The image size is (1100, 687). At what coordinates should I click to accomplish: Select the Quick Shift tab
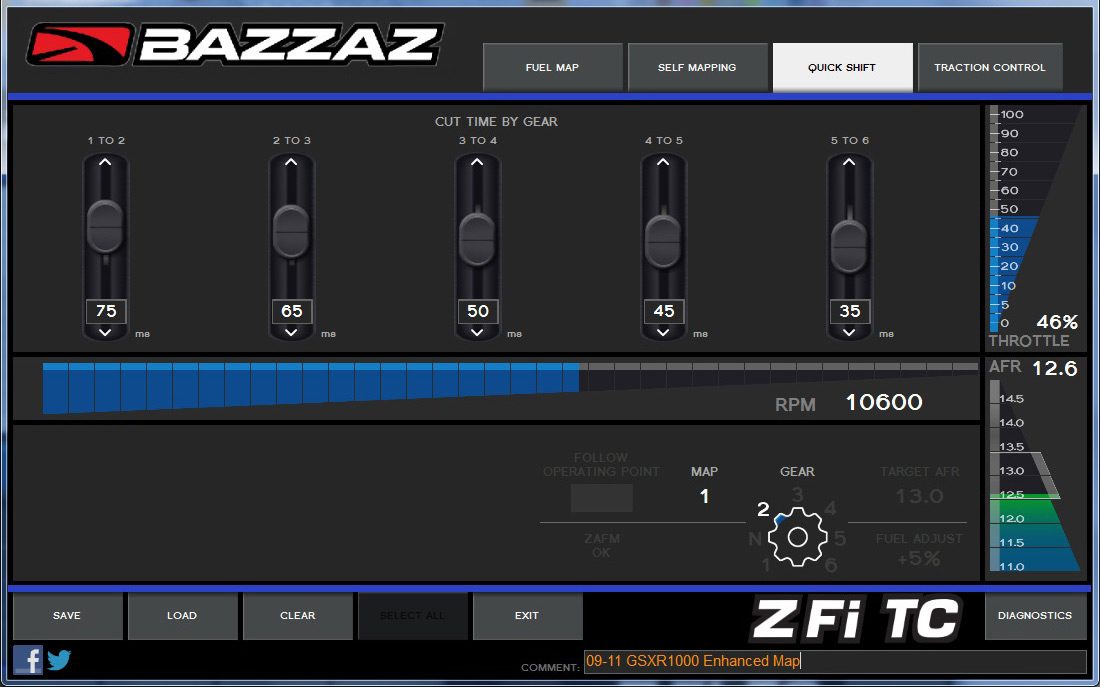coord(843,67)
